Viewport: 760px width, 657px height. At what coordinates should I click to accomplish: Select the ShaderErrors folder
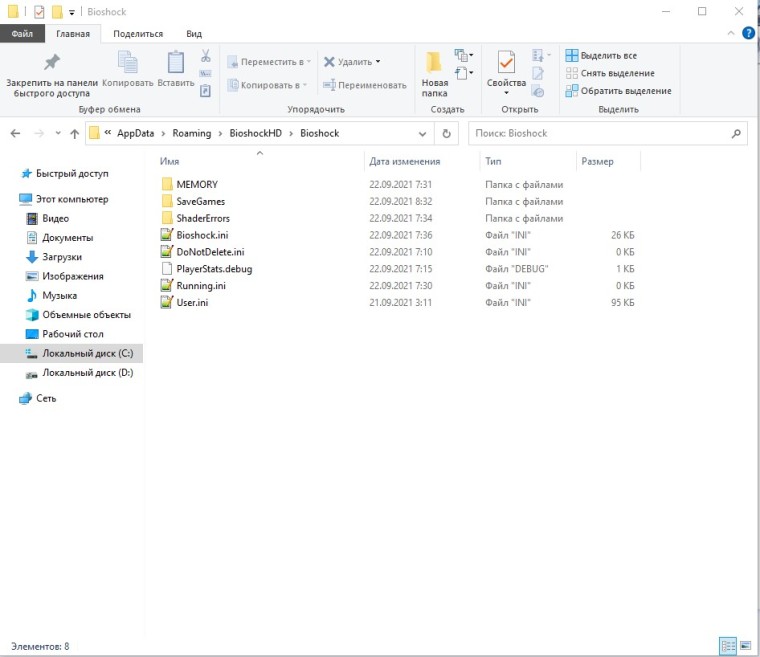[203, 218]
